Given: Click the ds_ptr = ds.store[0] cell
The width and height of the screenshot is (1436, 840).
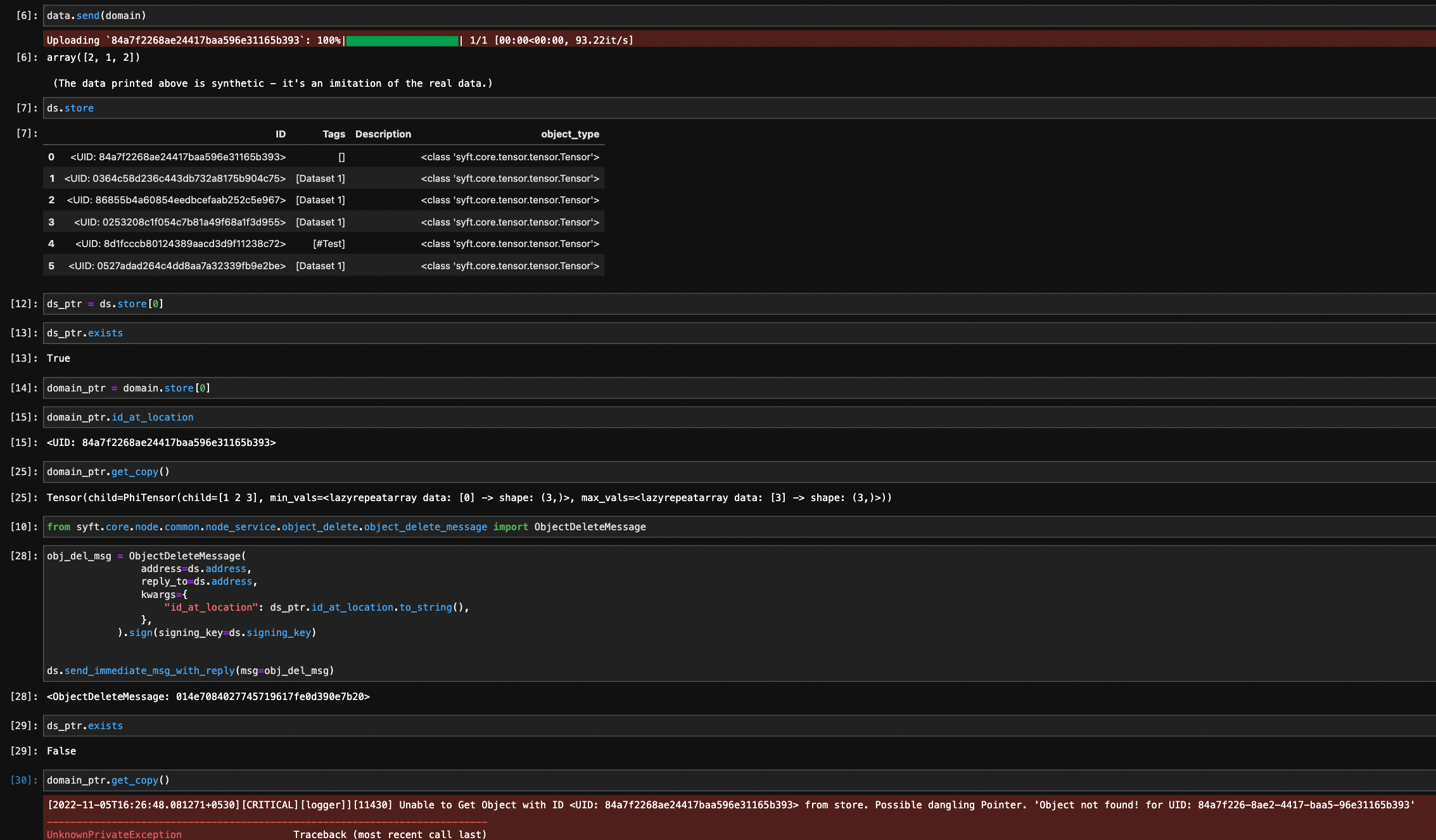Looking at the screenshot, I should [105, 303].
